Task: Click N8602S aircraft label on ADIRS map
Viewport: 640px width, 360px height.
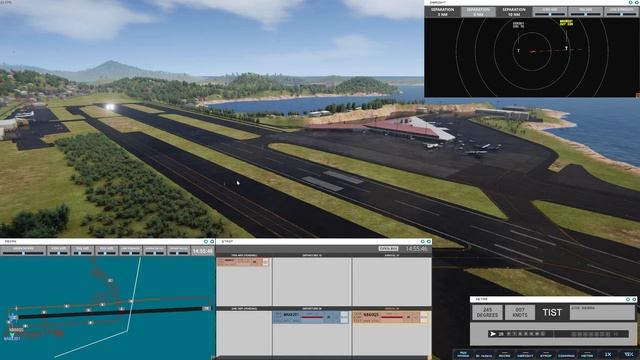Action: 16,330
